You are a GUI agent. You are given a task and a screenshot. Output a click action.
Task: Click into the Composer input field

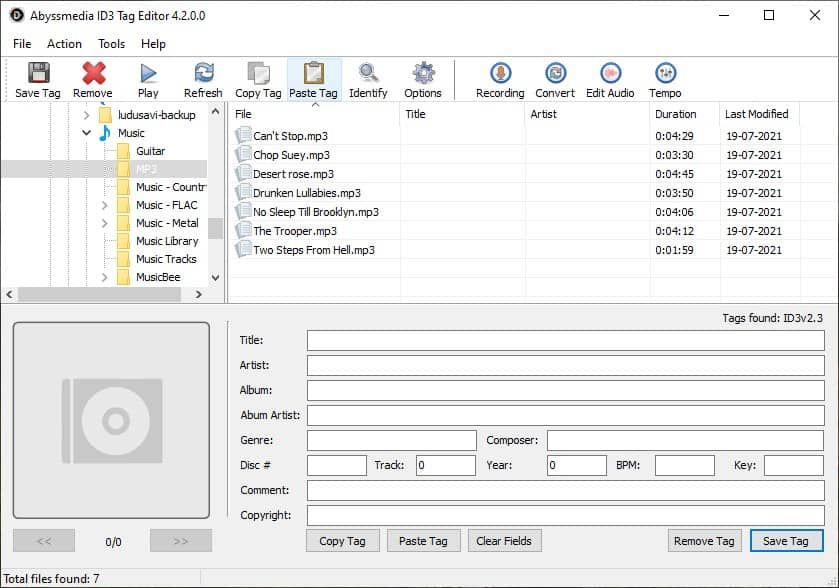coord(685,440)
